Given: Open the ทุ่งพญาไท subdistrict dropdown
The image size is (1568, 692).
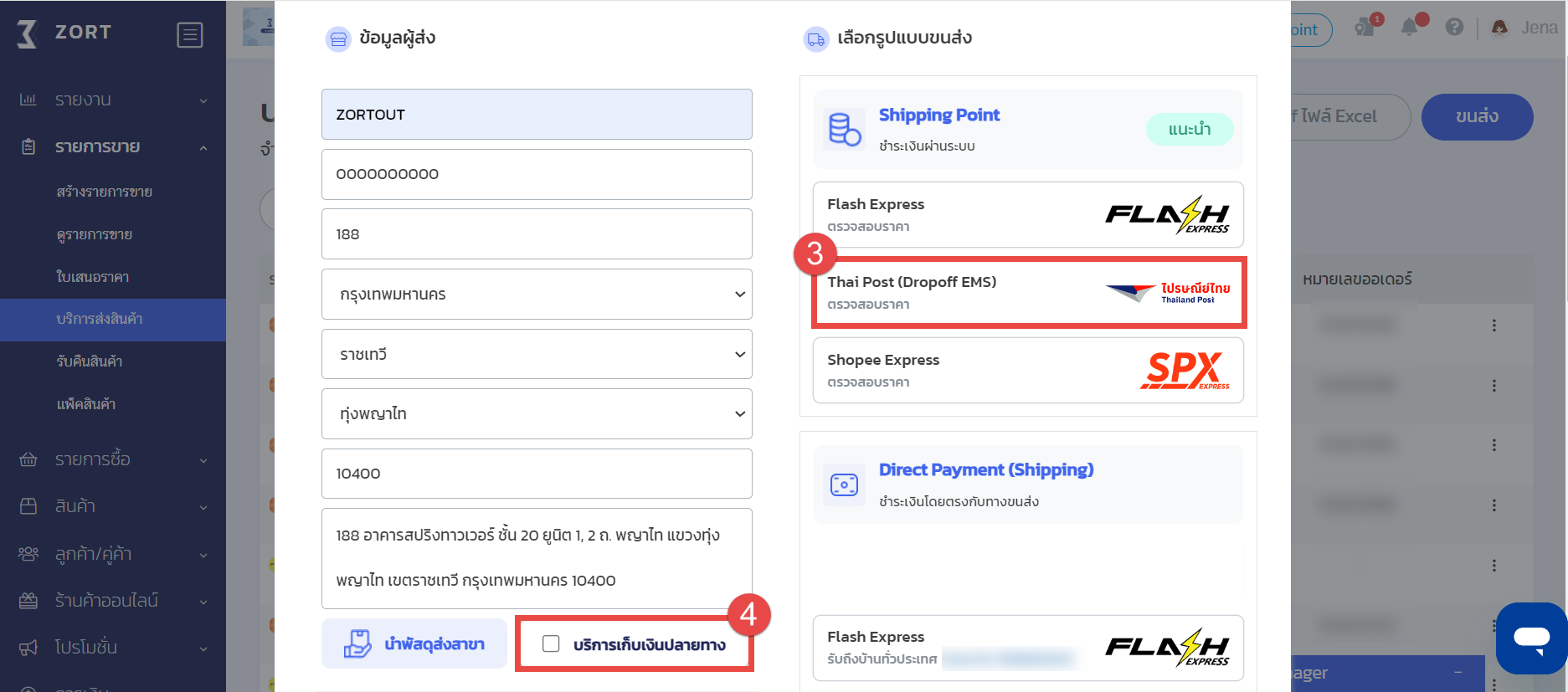Looking at the screenshot, I should pyautogui.click(x=537, y=413).
